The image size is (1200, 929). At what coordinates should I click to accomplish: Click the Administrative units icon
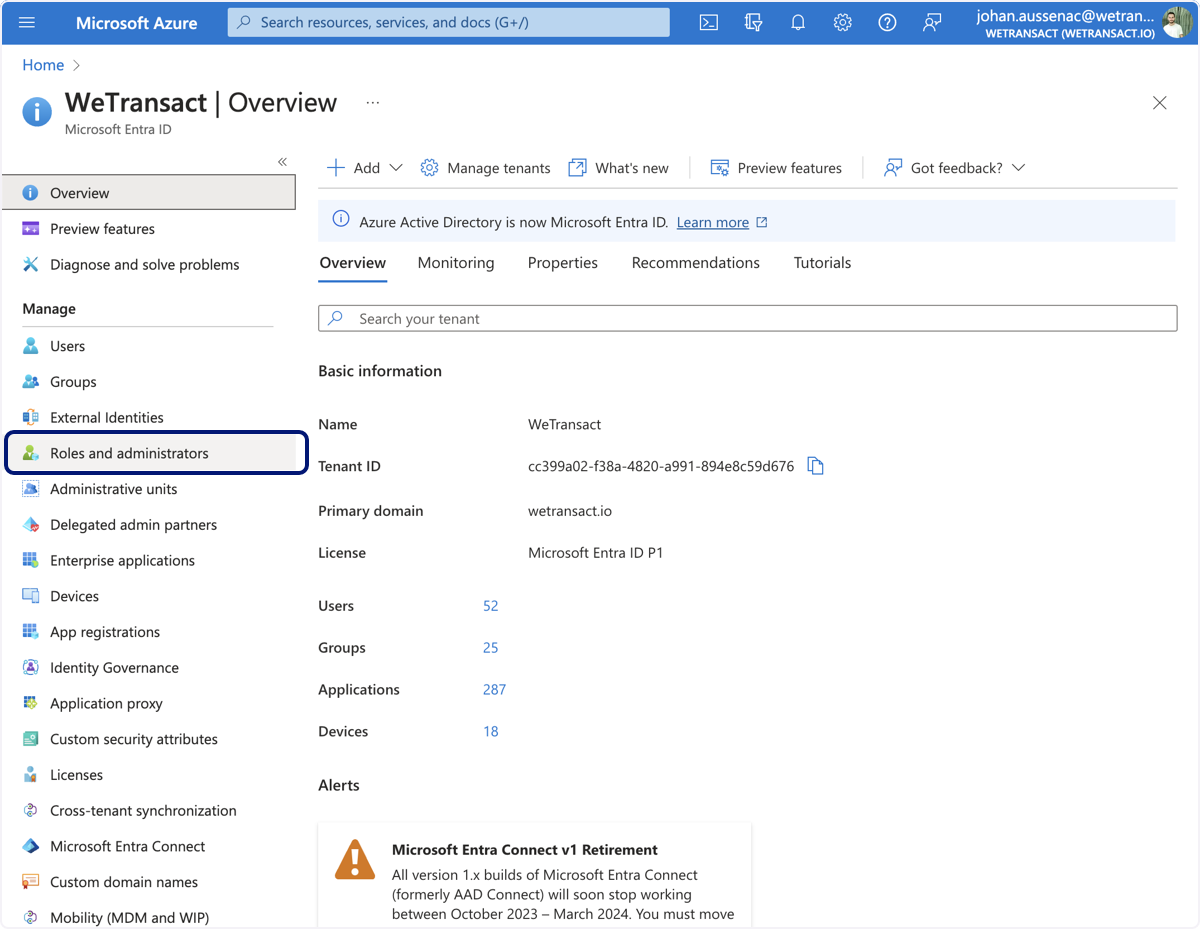coord(31,489)
